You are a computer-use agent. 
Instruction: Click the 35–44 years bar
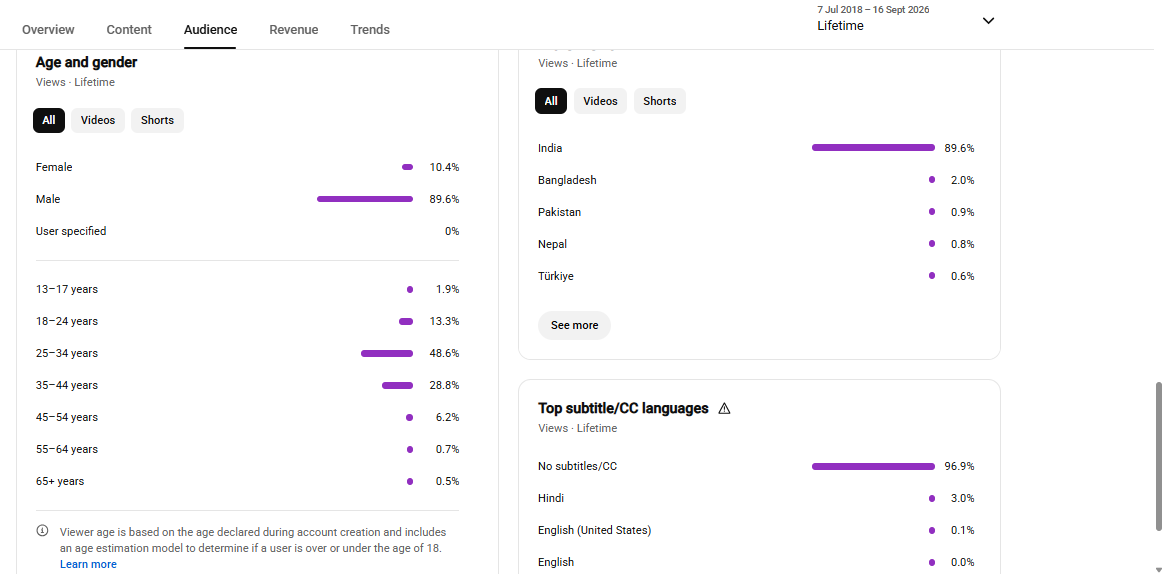tap(398, 385)
